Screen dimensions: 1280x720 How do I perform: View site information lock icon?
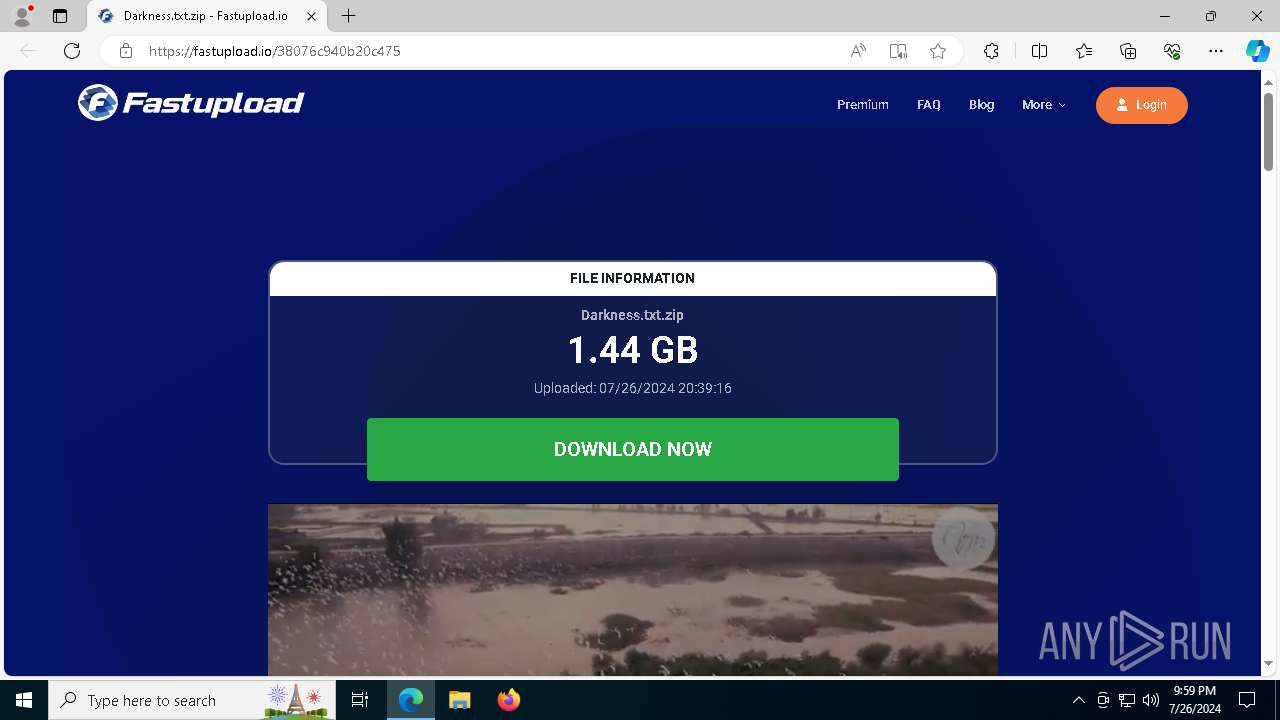[126, 51]
